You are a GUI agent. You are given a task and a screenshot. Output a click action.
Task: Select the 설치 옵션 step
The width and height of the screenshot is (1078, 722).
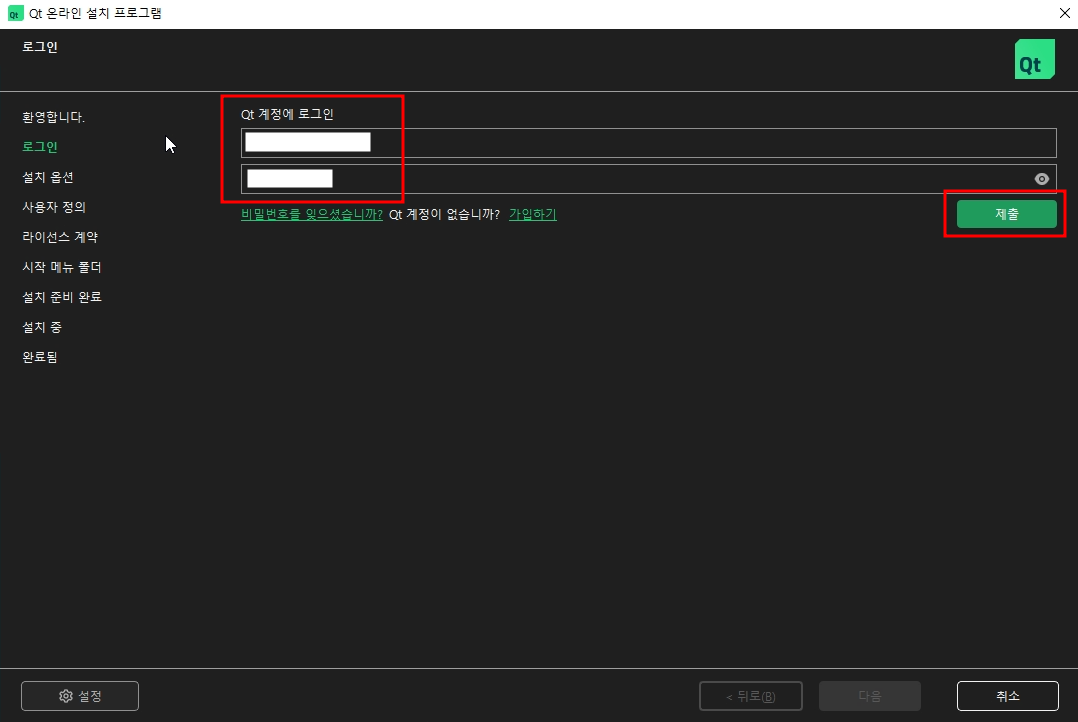click(x=47, y=177)
